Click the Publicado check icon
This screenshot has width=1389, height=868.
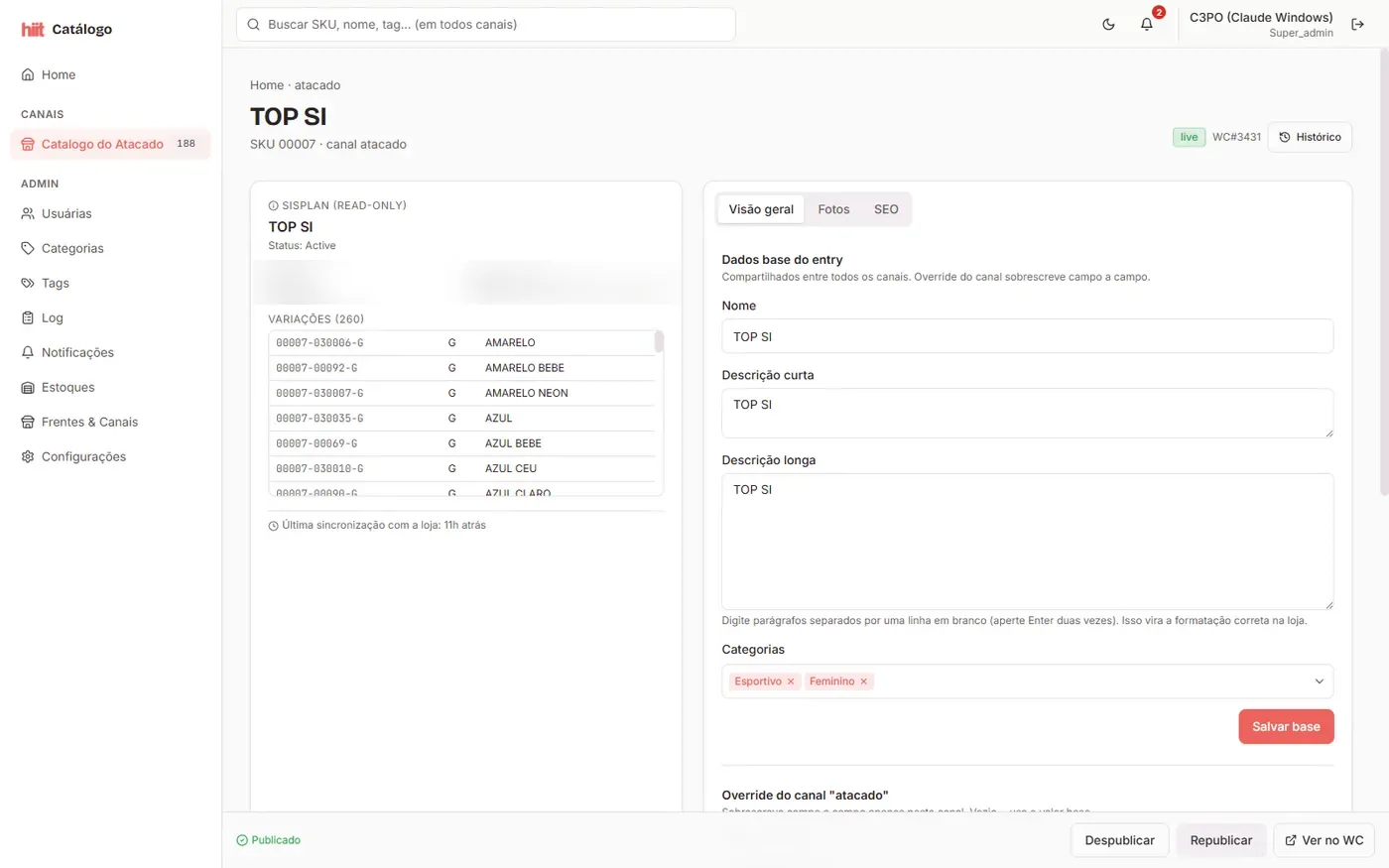(x=242, y=840)
